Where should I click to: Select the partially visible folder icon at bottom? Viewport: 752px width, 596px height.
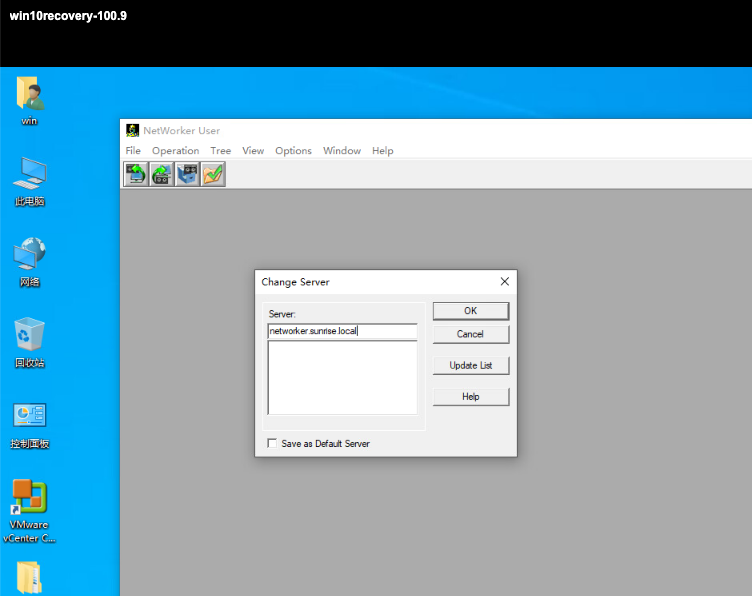click(29, 578)
